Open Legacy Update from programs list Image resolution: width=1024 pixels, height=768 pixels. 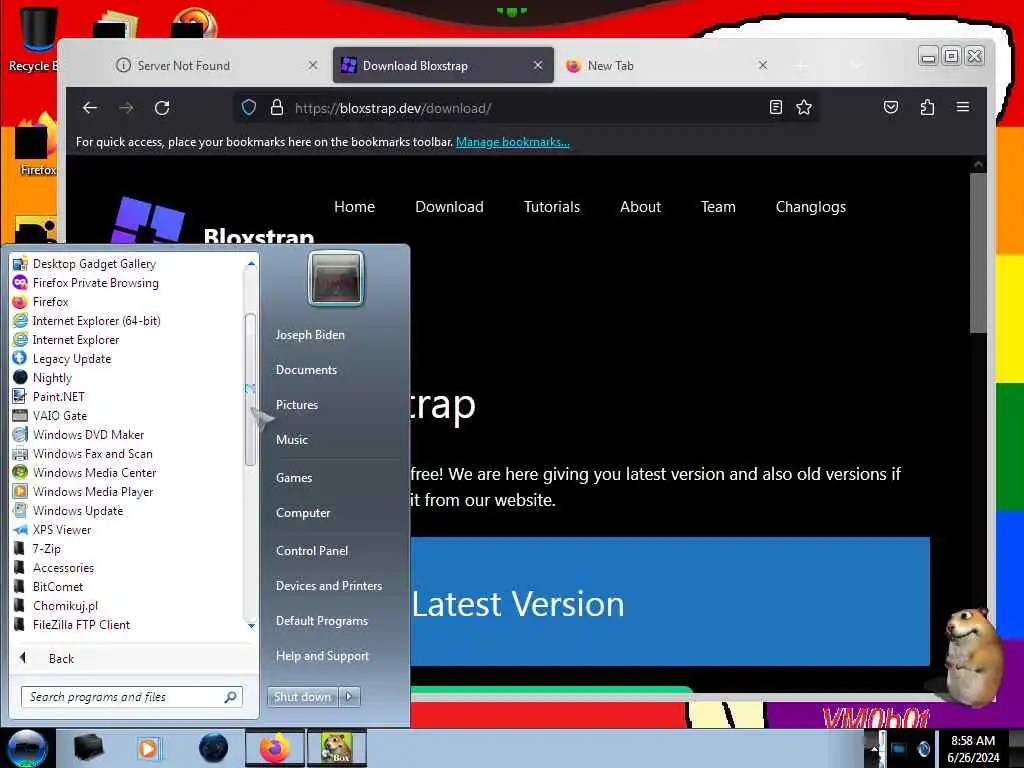tap(127, 359)
